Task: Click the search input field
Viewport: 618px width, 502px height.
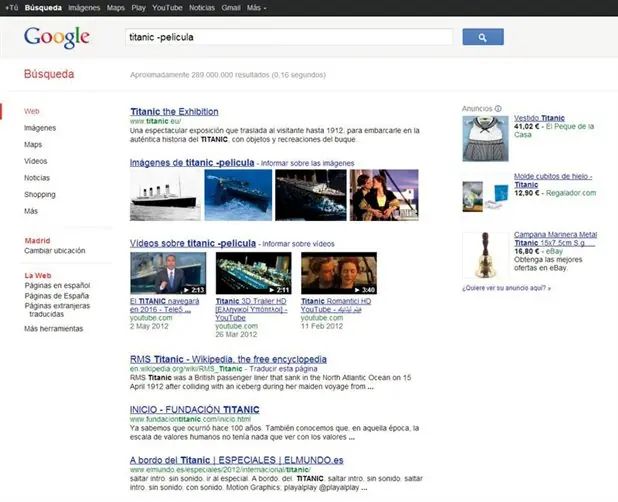Action: [x=289, y=37]
